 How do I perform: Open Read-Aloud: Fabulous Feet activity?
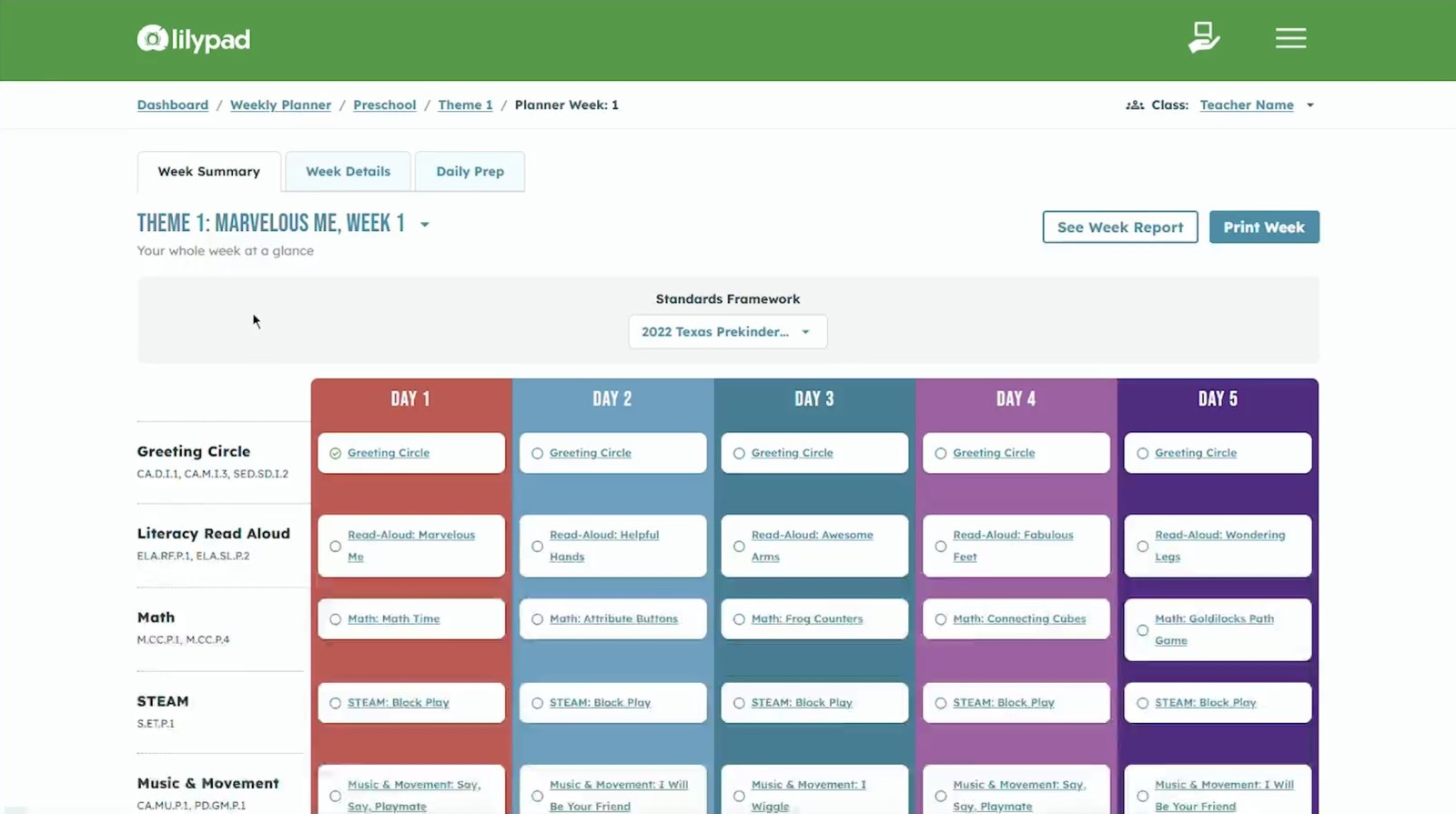coord(1013,546)
